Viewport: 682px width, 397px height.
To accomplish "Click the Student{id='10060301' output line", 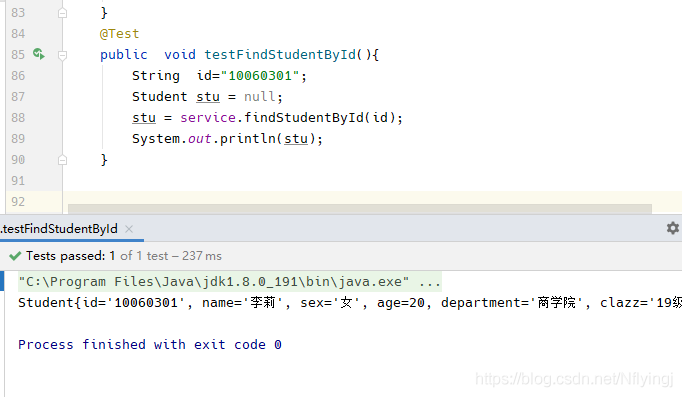I will [x=350, y=303].
